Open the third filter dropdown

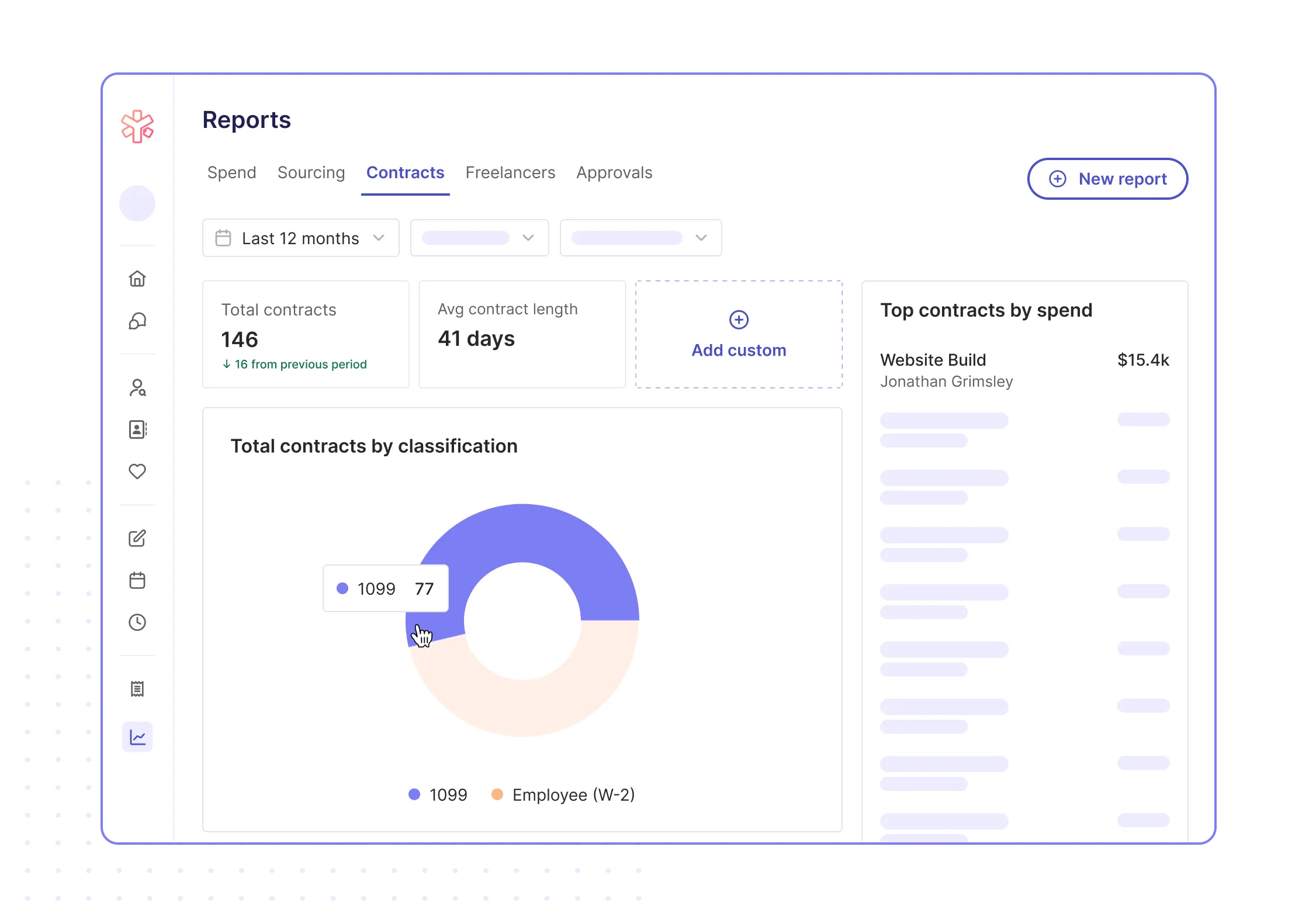640,238
